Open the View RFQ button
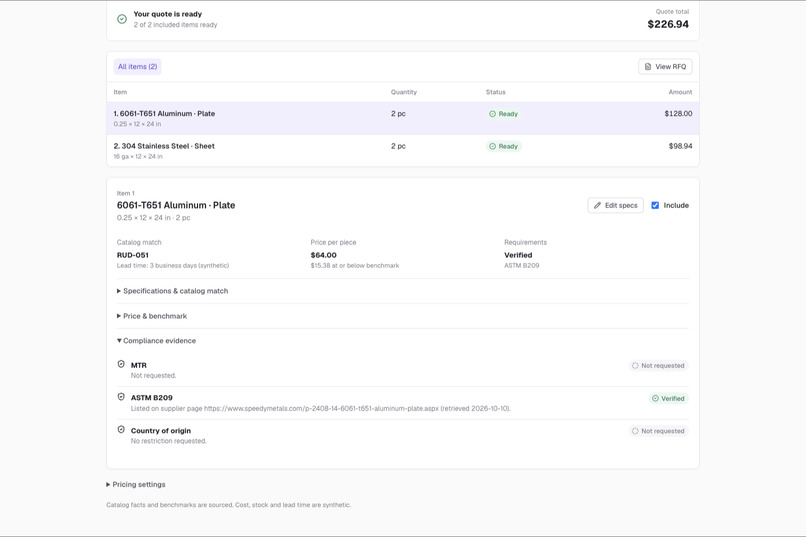The height and width of the screenshot is (537, 806). pos(665,67)
